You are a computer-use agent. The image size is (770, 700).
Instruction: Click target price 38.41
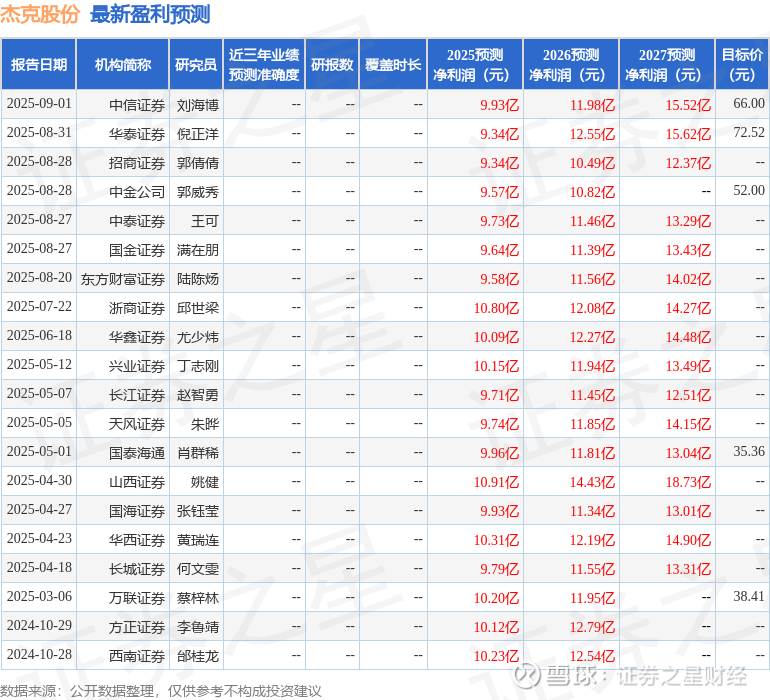748,596
